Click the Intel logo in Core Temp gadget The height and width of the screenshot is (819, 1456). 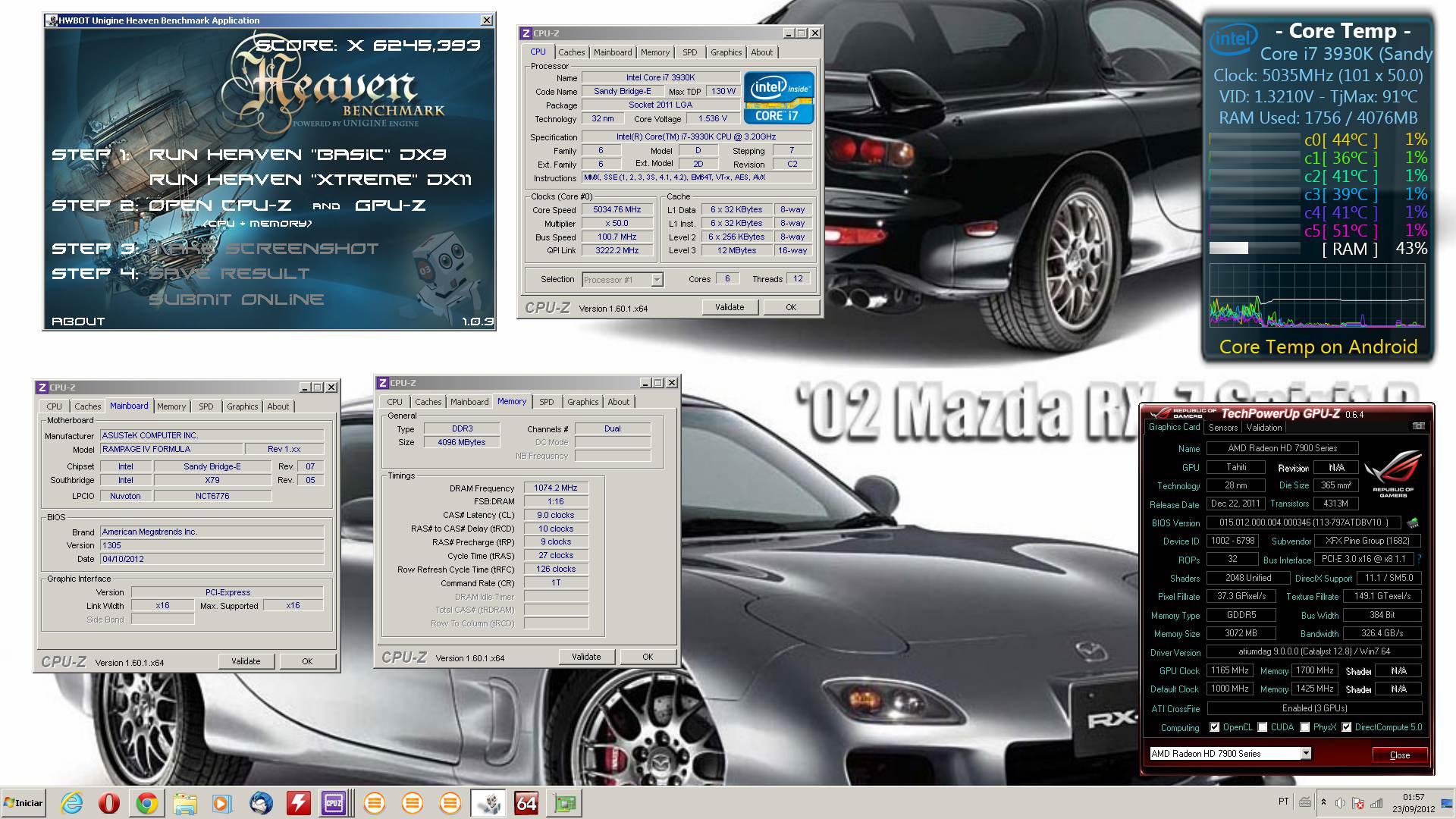[x=1233, y=39]
